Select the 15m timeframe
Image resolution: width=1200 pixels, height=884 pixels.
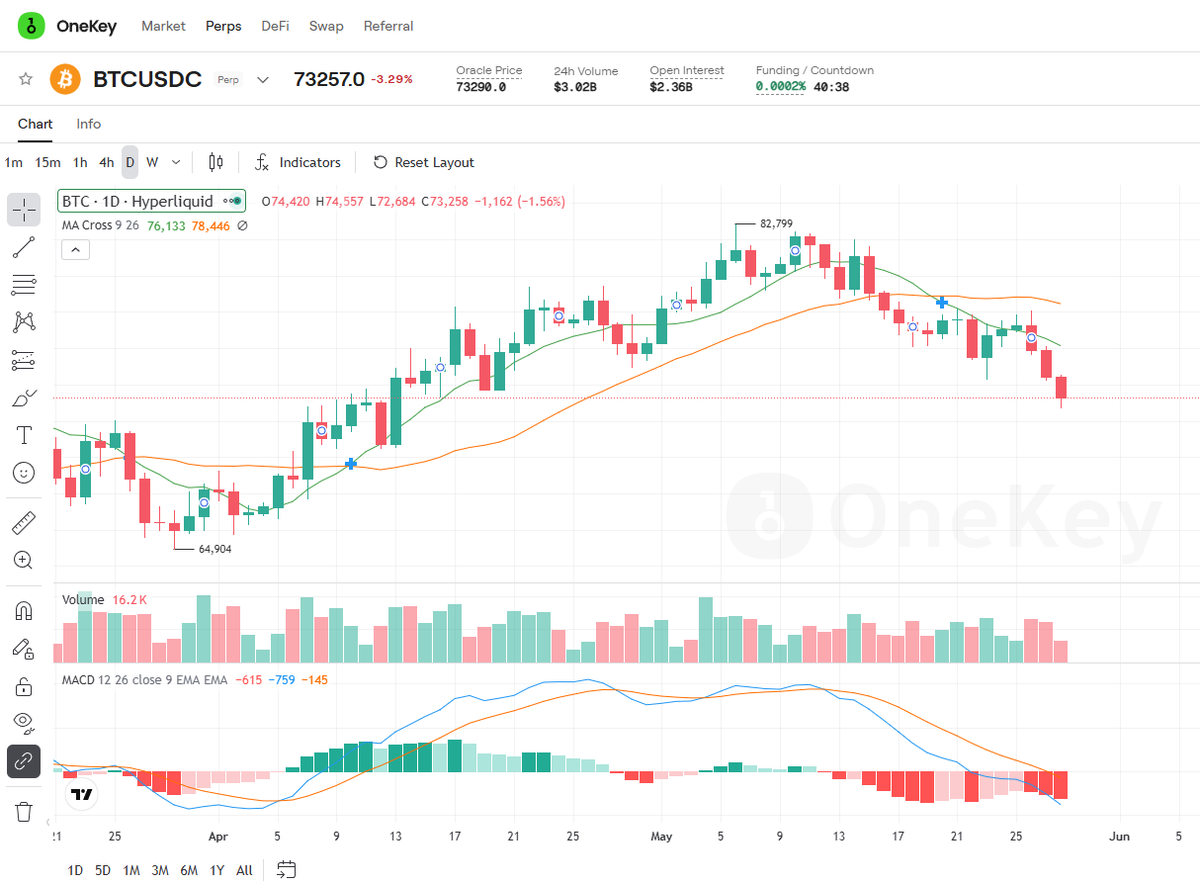tap(47, 162)
